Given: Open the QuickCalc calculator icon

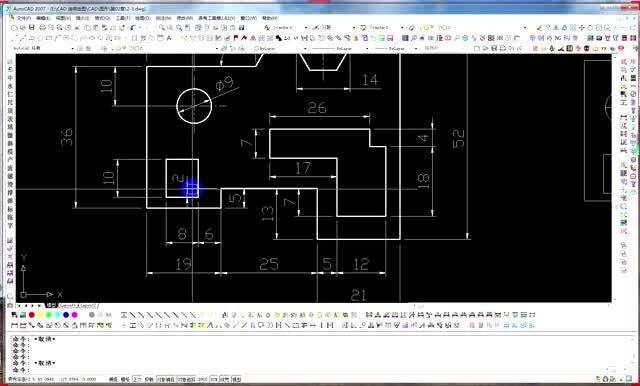Looking at the screenshot, I should (x=241, y=28).
